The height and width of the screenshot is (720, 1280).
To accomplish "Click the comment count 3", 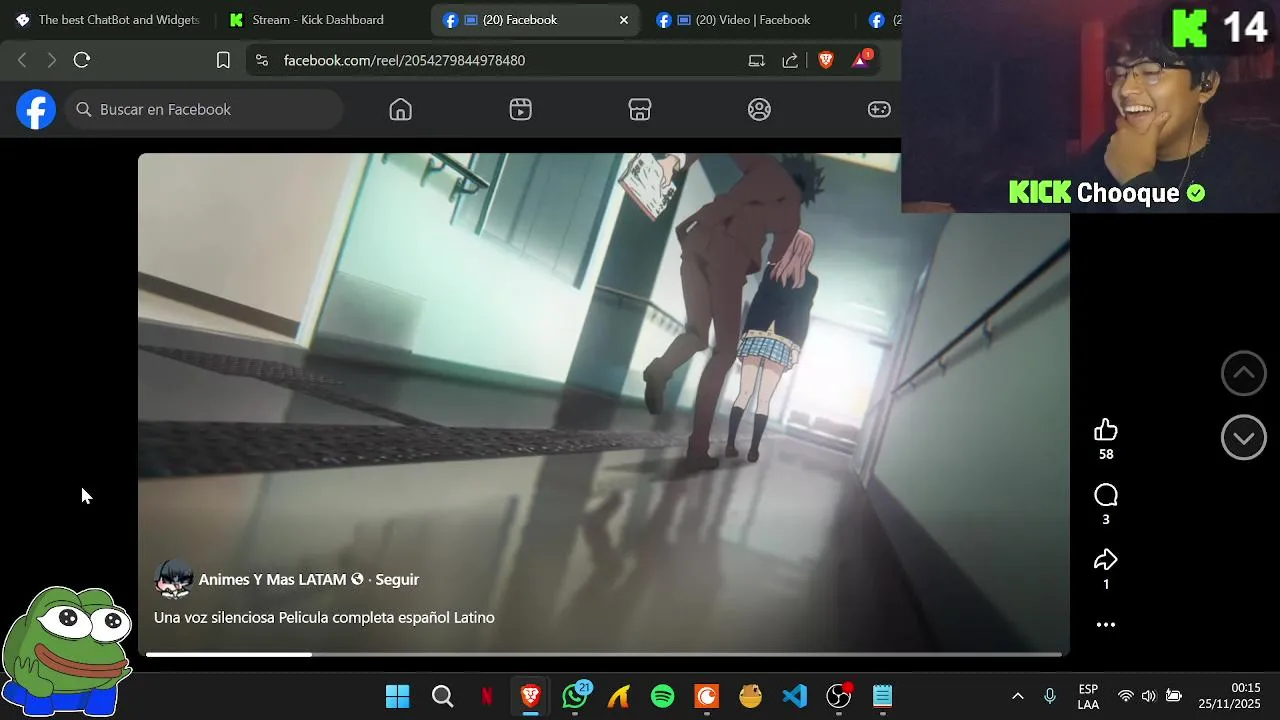I will (x=1106, y=519).
